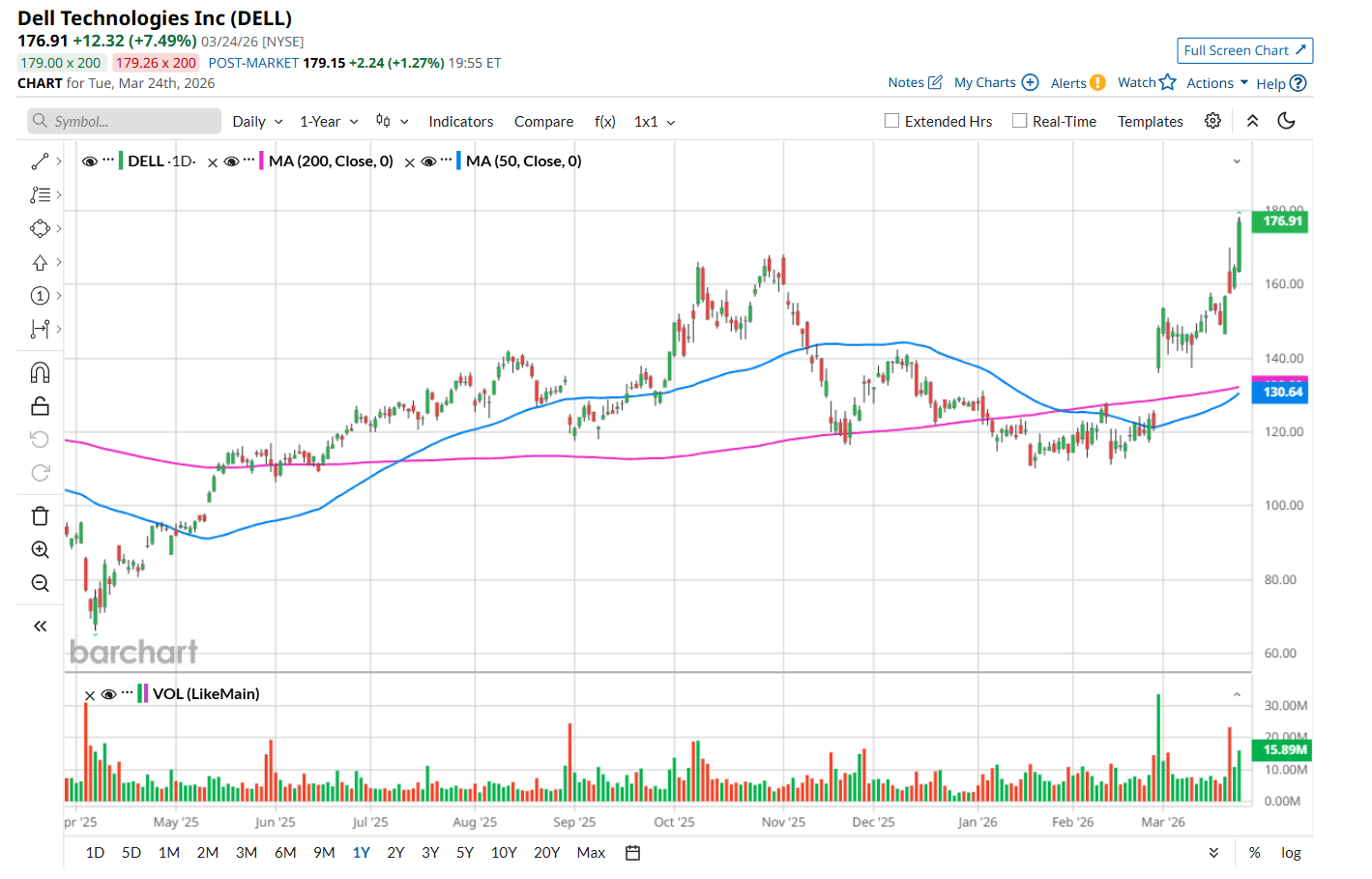Expand the Actions dropdown menu
The image size is (1372, 879).
point(1216,83)
